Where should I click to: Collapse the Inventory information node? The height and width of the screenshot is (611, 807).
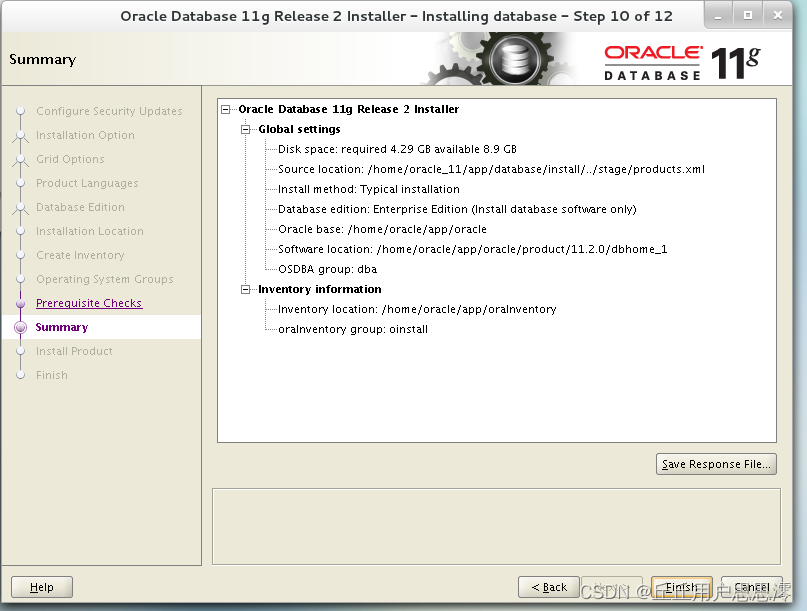click(245, 289)
